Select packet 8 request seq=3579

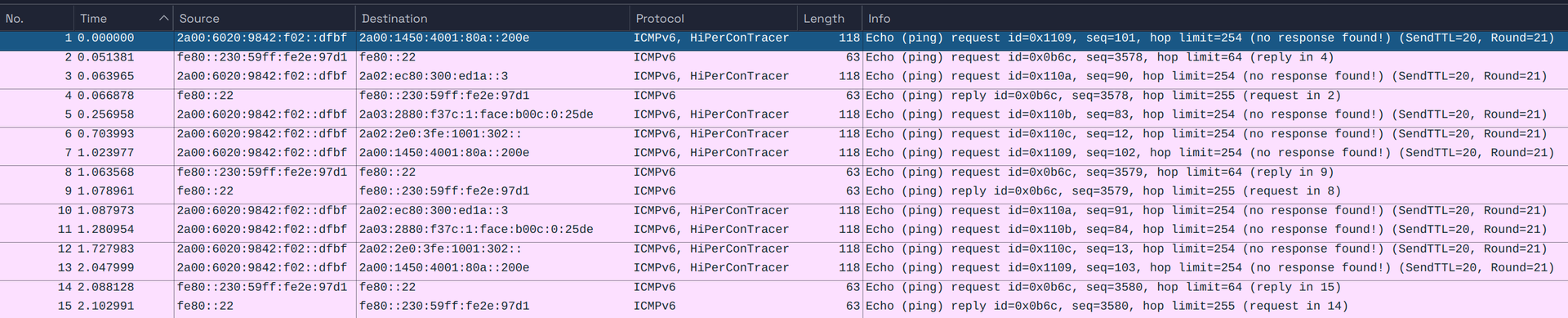click(x=784, y=172)
